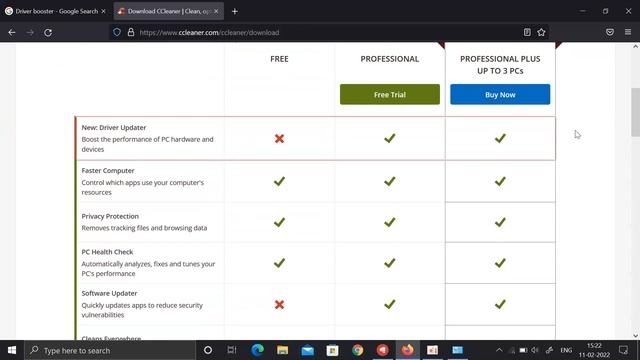Show hidden system tray icons
640x360 pixels.
coord(499,350)
